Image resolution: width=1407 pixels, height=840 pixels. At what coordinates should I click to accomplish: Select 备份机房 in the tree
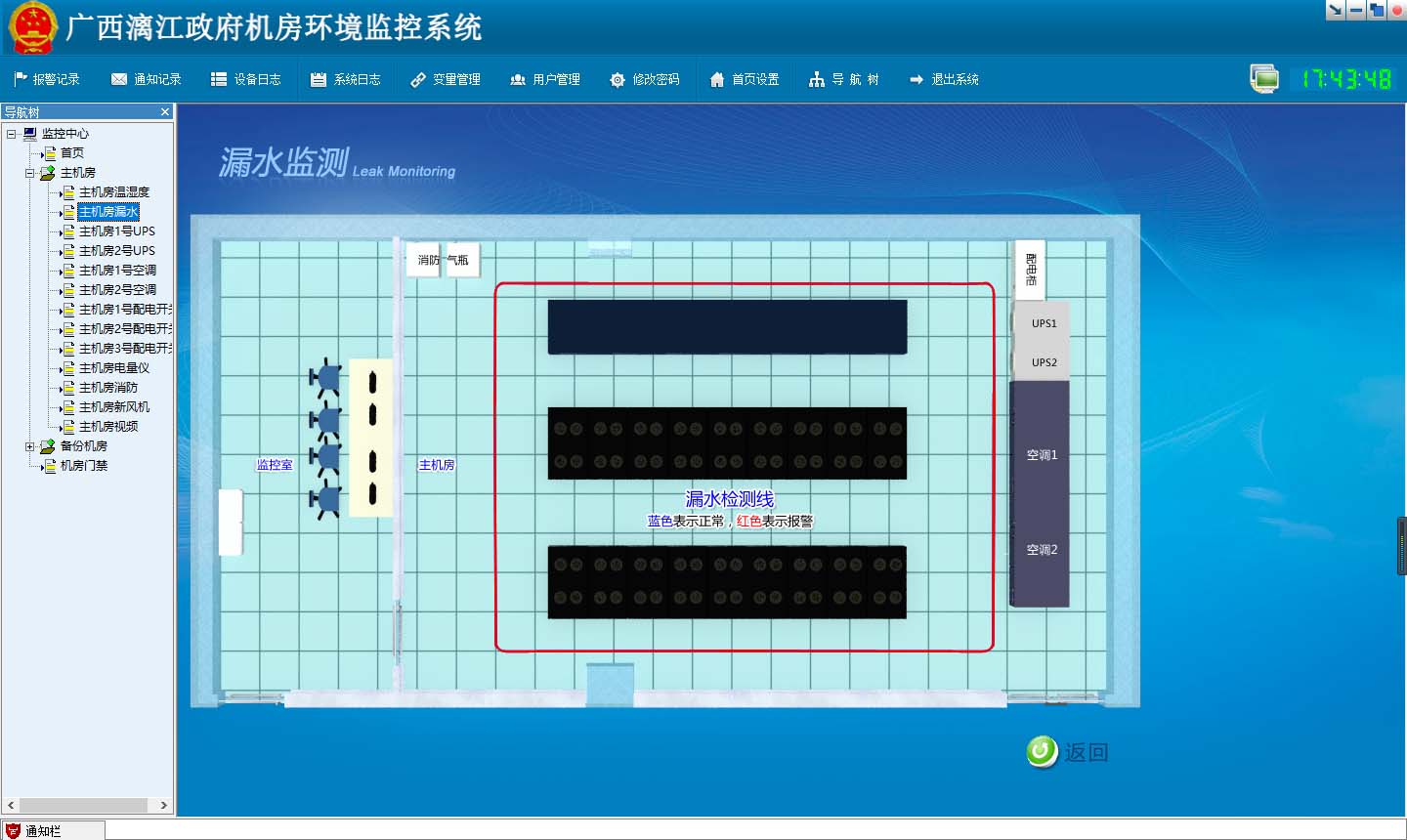[x=84, y=446]
